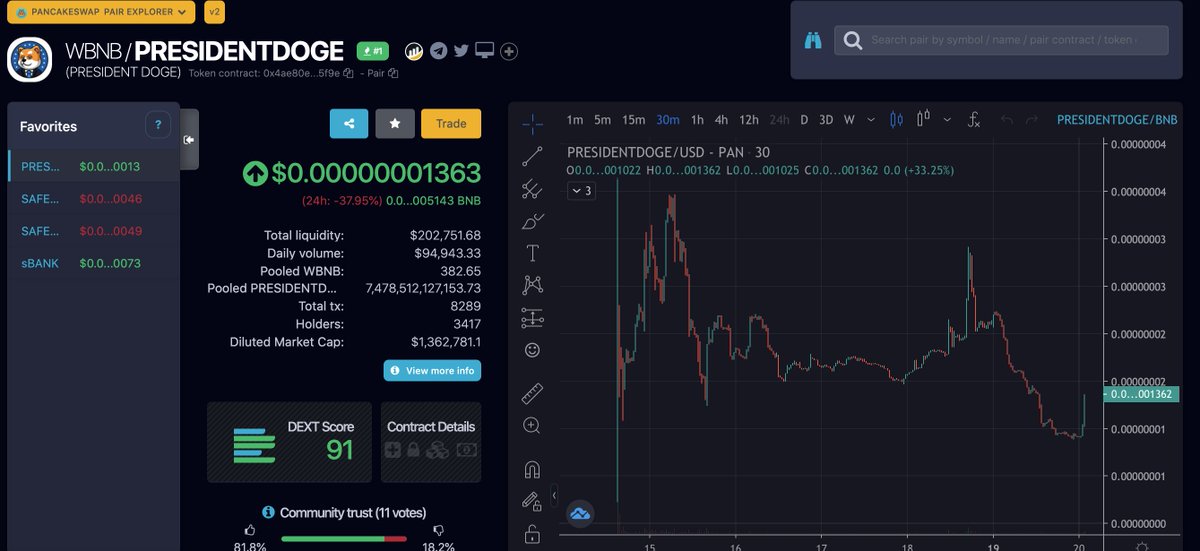Collapse the Favorites sidebar panel
The height and width of the screenshot is (551, 1200).
coord(189,140)
